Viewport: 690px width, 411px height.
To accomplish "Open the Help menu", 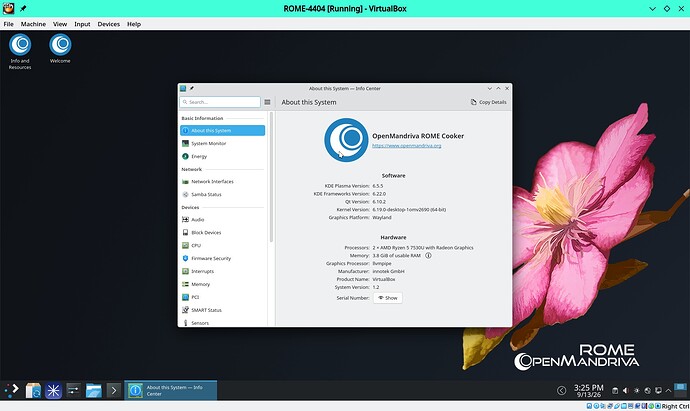I will 134,24.
